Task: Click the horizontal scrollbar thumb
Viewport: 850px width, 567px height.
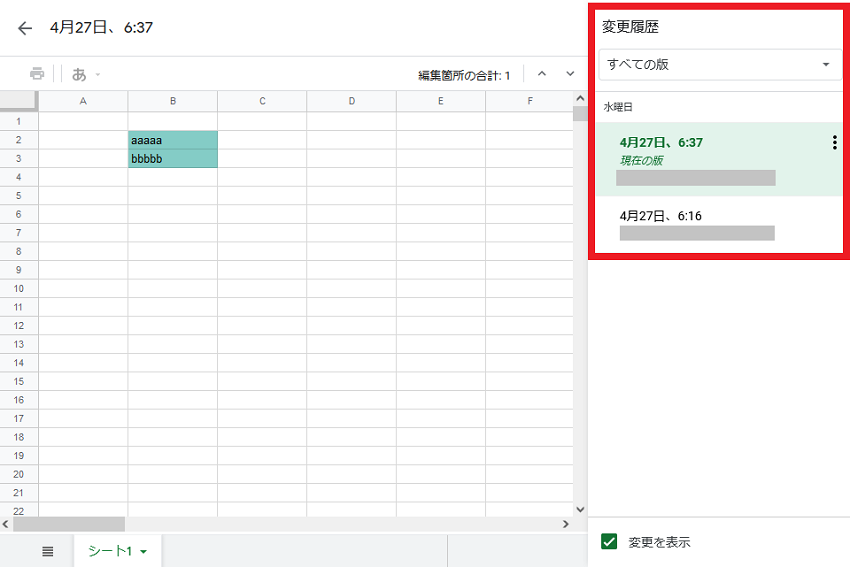Action: click(x=69, y=524)
